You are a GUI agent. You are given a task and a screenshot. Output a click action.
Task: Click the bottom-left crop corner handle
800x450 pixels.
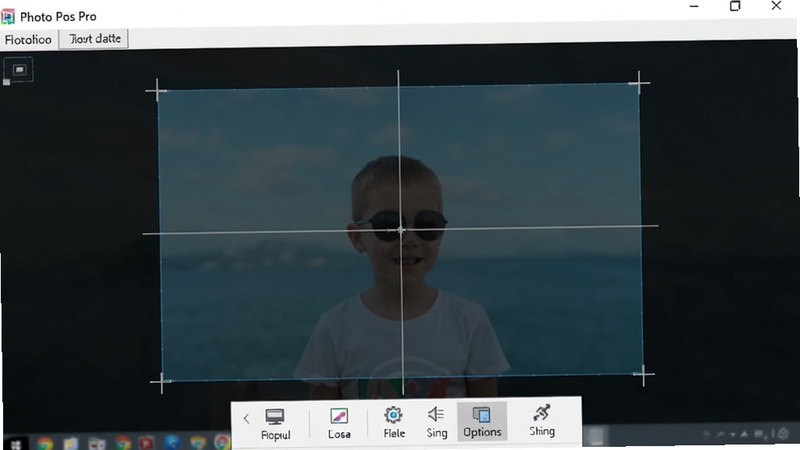coord(162,382)
